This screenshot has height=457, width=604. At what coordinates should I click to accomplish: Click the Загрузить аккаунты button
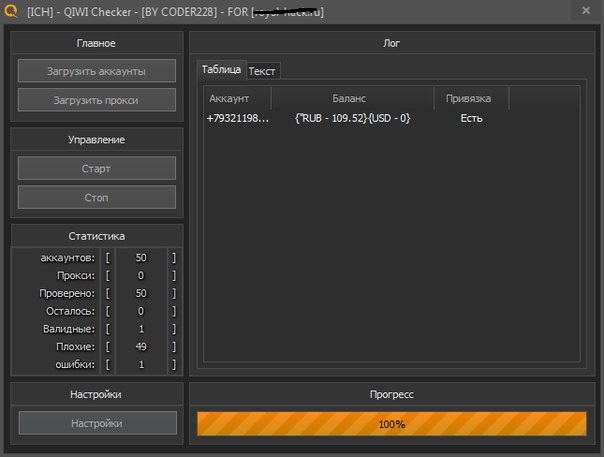click(x=97, y=71)
